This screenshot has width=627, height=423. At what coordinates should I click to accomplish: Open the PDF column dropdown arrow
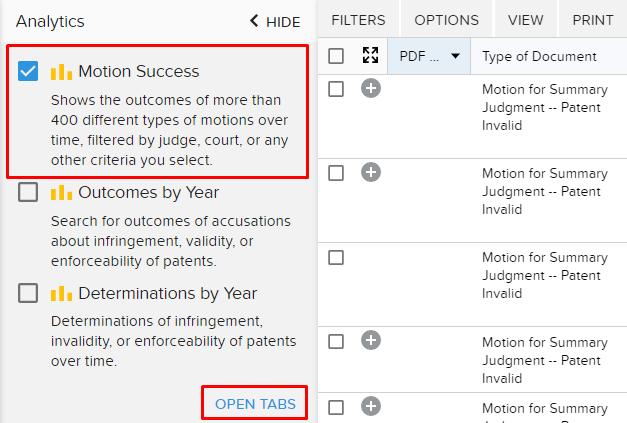click(455, 56)
